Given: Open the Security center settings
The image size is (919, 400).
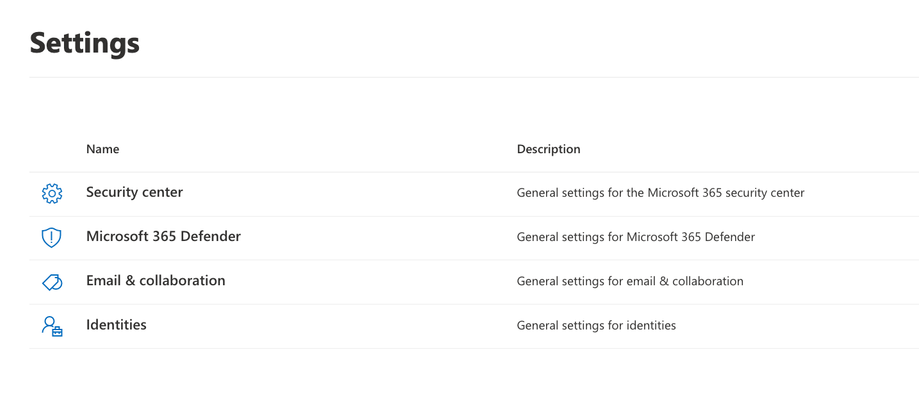Looking at the screenshot, I should click(x=134, y=192).
